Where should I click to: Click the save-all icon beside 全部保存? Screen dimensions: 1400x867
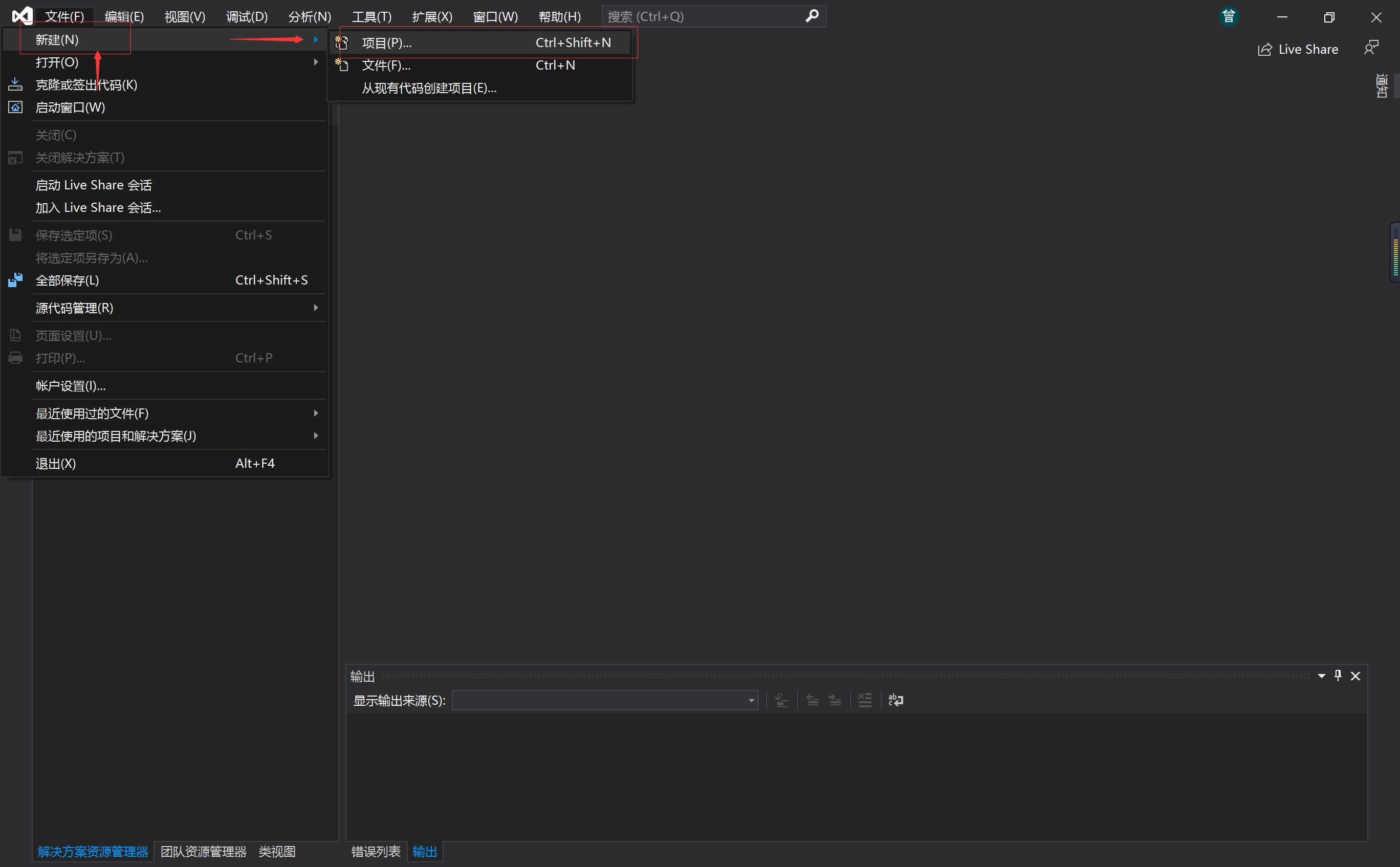pyautogui.click(x=15, y=280)
